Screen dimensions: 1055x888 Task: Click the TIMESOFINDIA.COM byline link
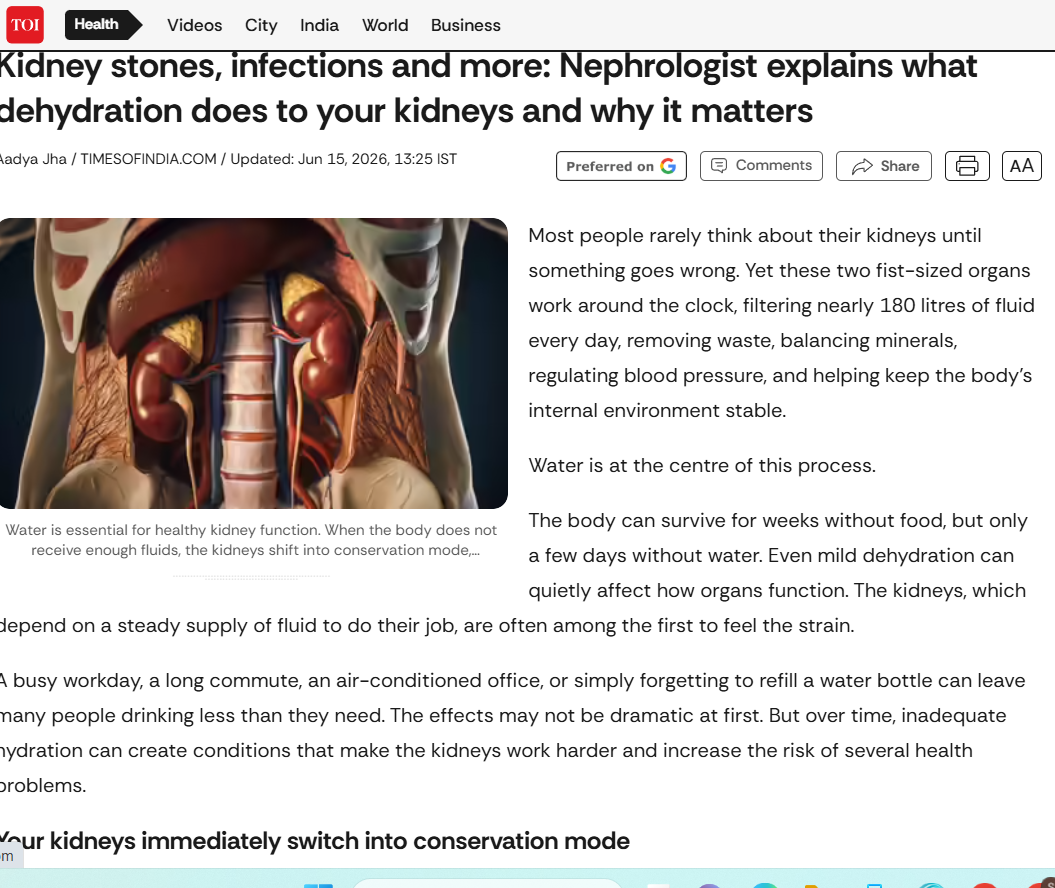click(149, 159)
